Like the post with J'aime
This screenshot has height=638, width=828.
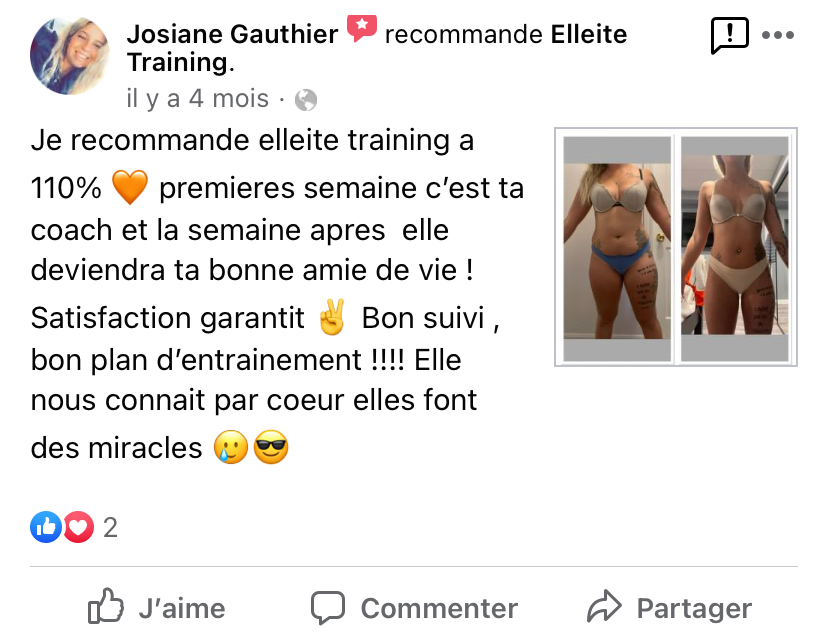pos(157,607)
